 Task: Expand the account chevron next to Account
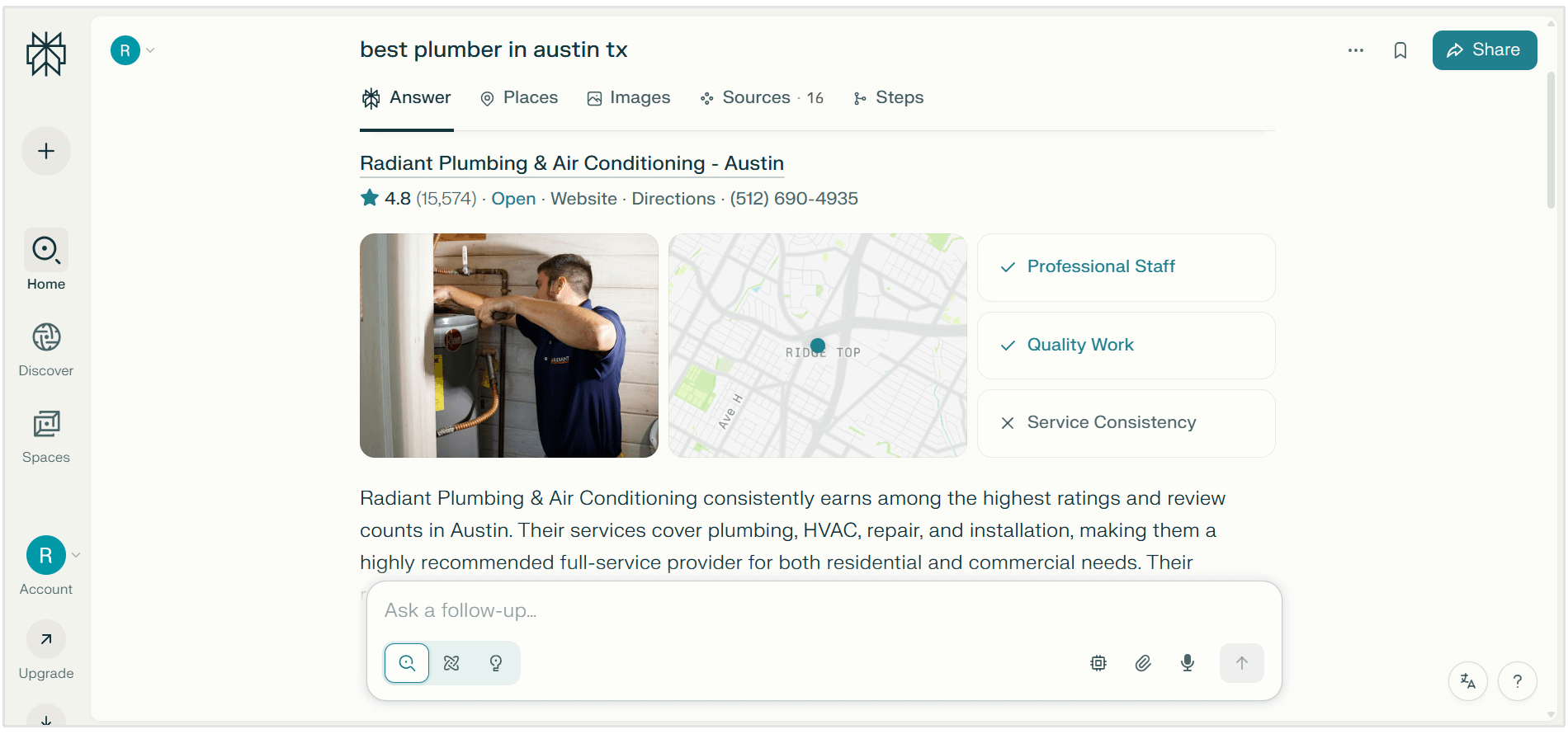point(76,554)
